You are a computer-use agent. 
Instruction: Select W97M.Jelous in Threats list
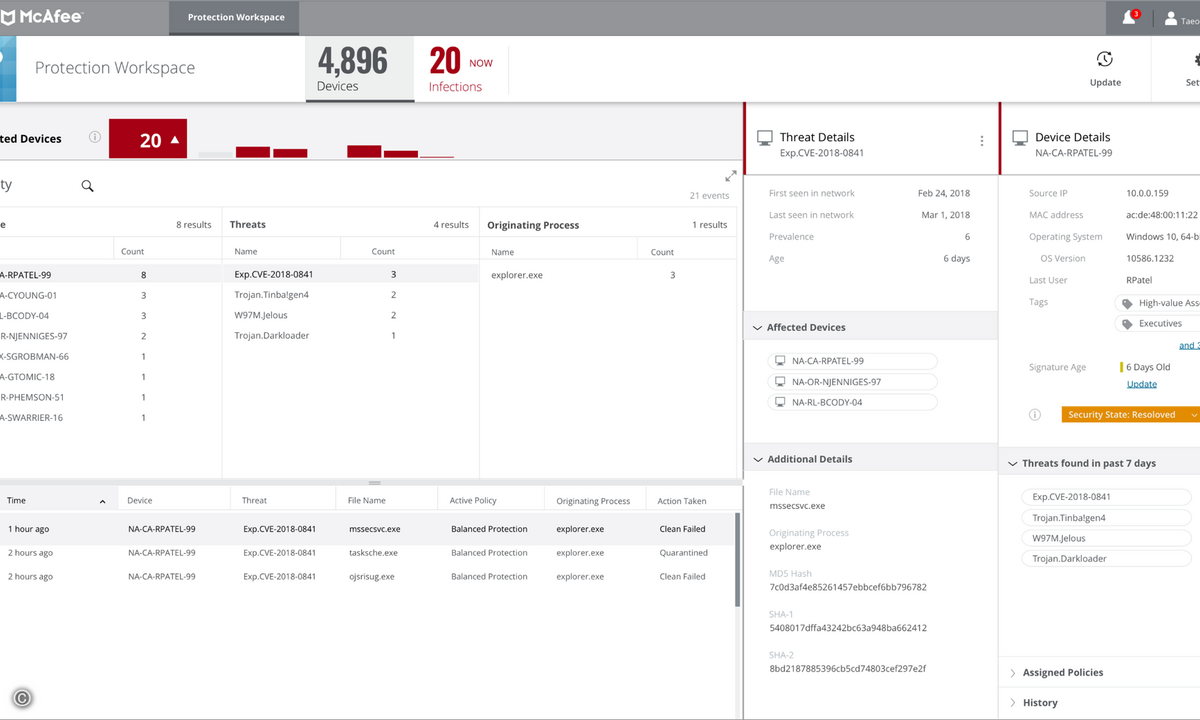point(350,315)
